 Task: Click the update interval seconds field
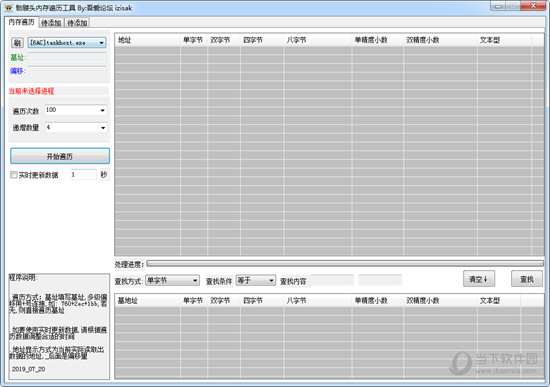pyautogui.click(x=83, y=174)
